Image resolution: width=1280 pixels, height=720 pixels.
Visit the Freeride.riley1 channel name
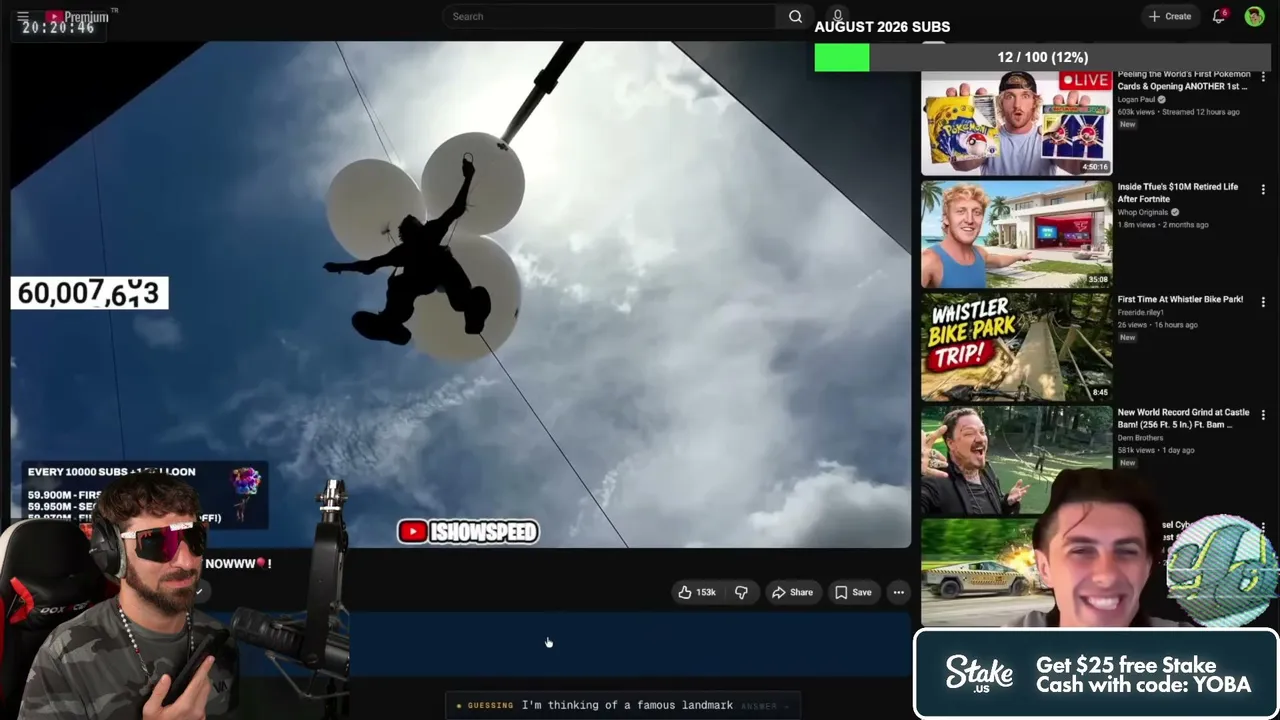[1141, 312]
